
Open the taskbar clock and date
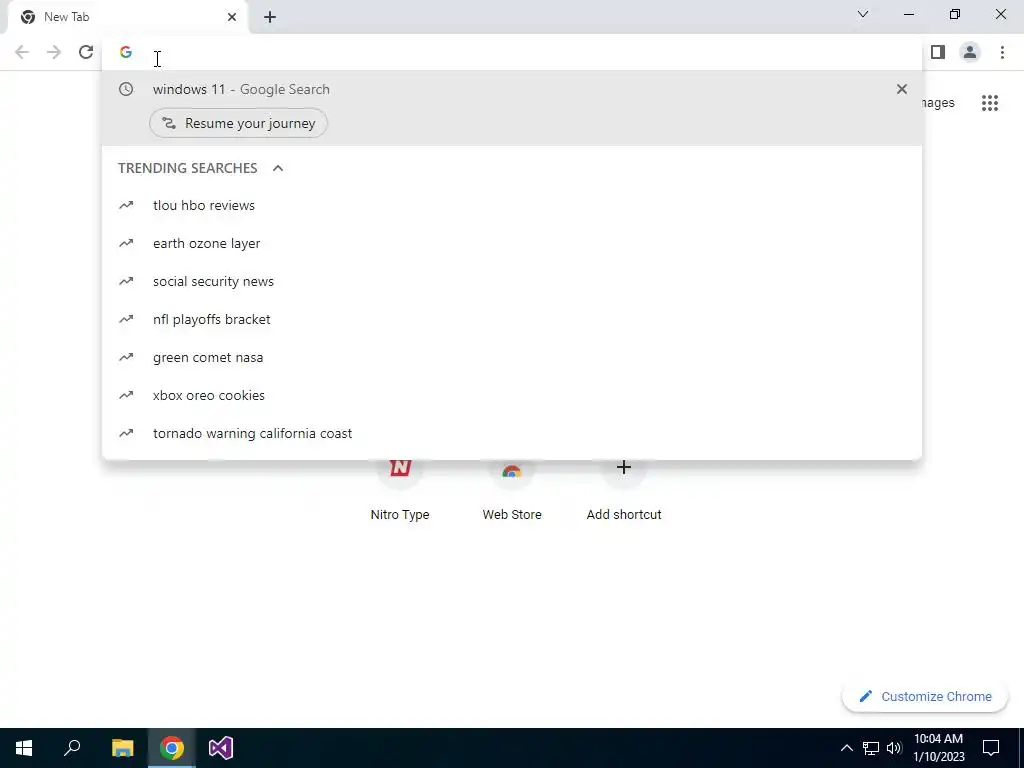938,748
